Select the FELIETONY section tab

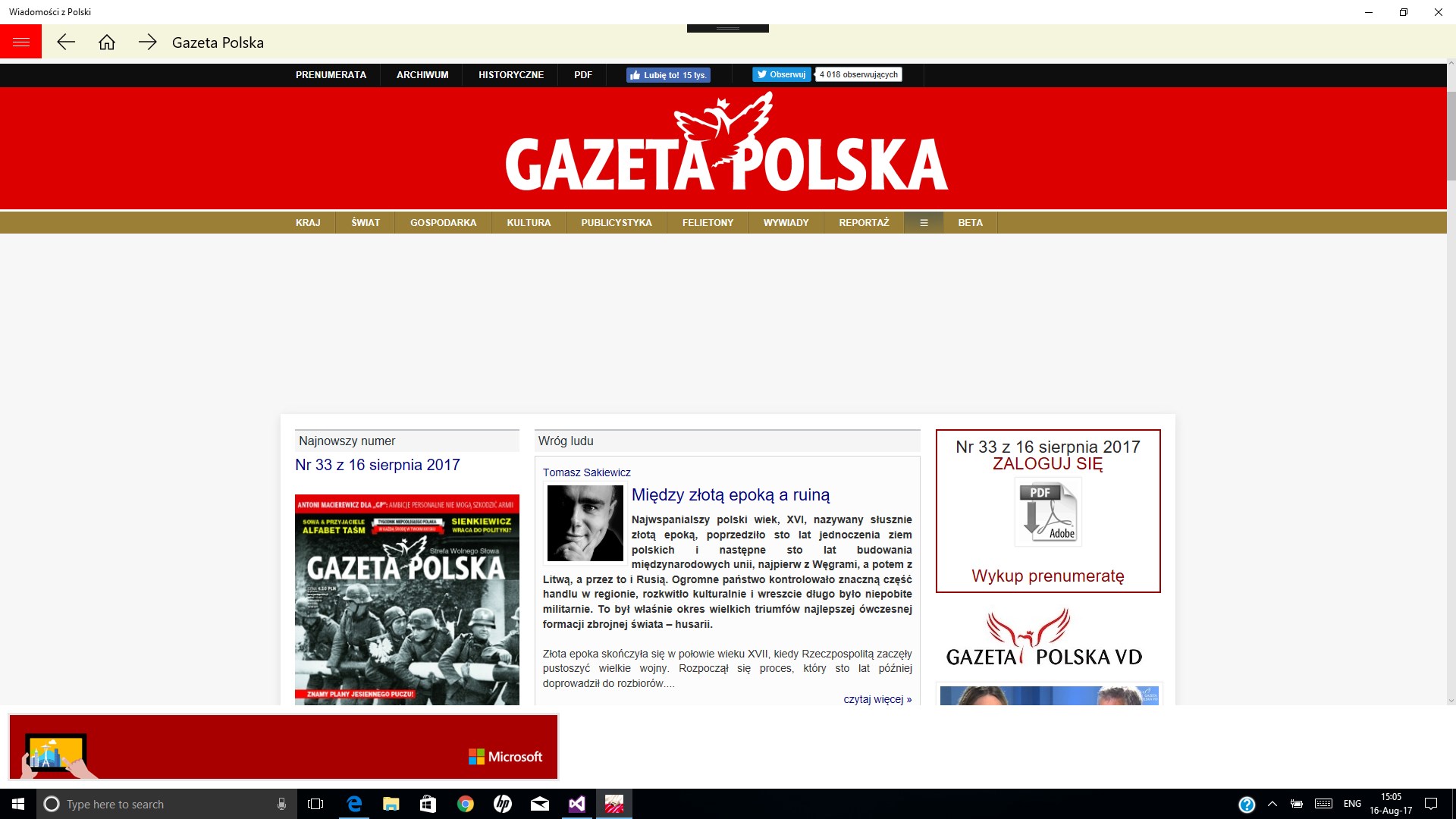(708, 223)
